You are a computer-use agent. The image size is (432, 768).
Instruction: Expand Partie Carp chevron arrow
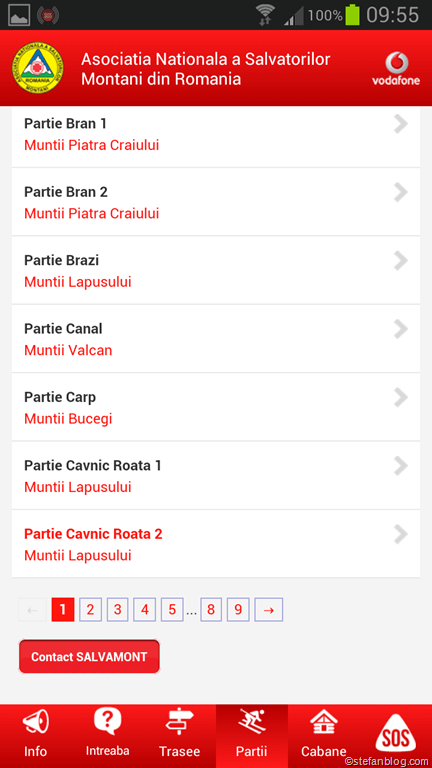[401, 398]
